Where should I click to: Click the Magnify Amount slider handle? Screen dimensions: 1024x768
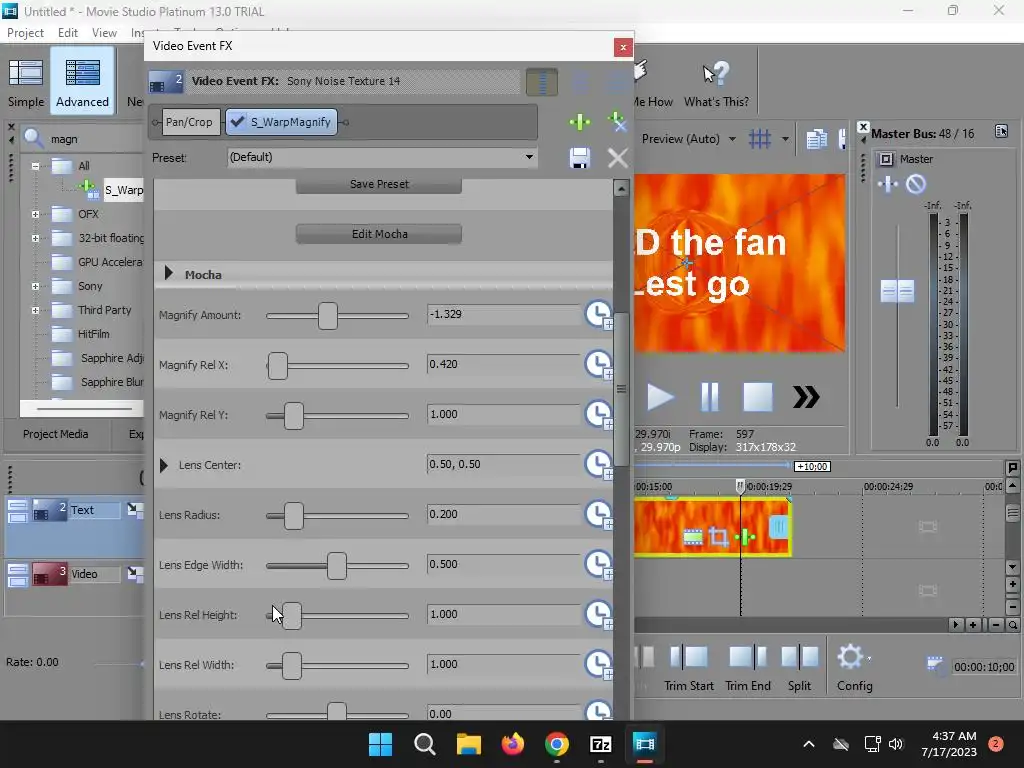328,315
